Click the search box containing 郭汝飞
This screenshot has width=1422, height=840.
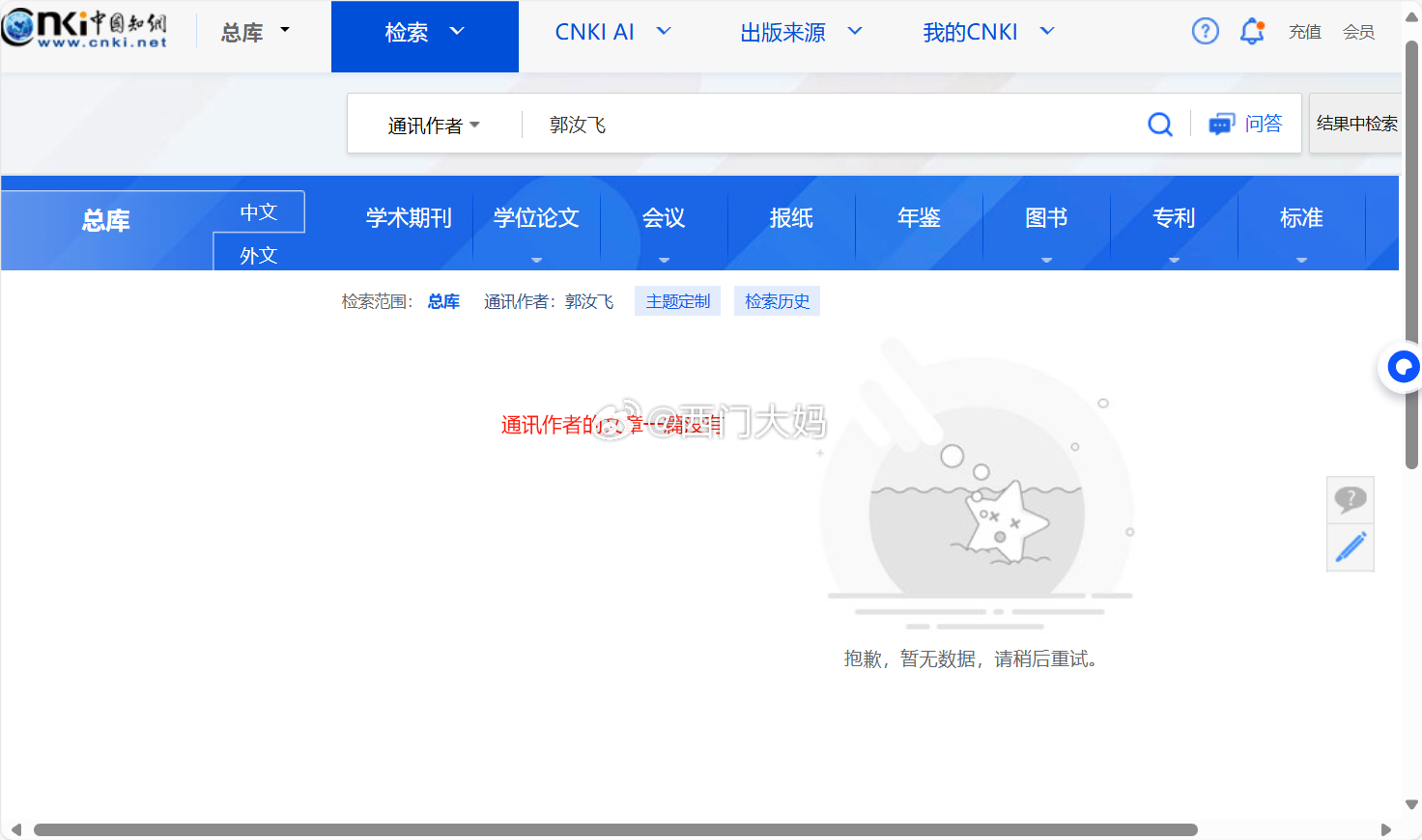tap(831, 125)
